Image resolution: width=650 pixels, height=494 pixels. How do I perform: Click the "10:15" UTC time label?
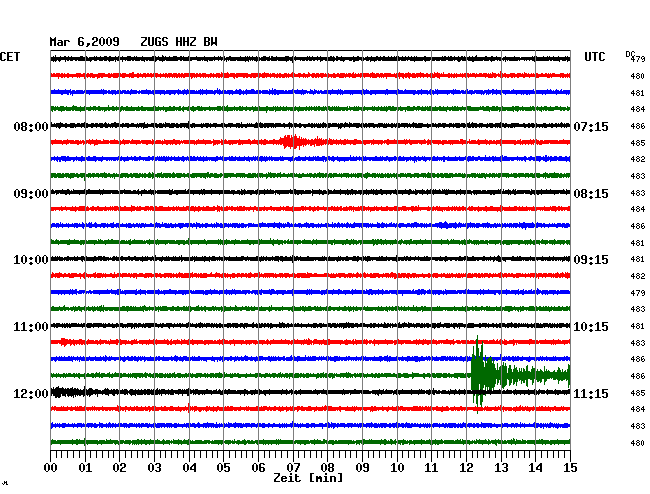point(591,327)
